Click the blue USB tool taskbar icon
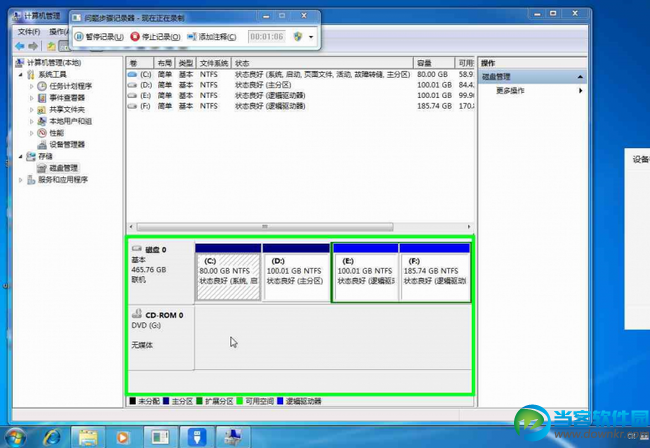Image resolution: width=650 pixels, height=448 pixels. pos(197,438)
